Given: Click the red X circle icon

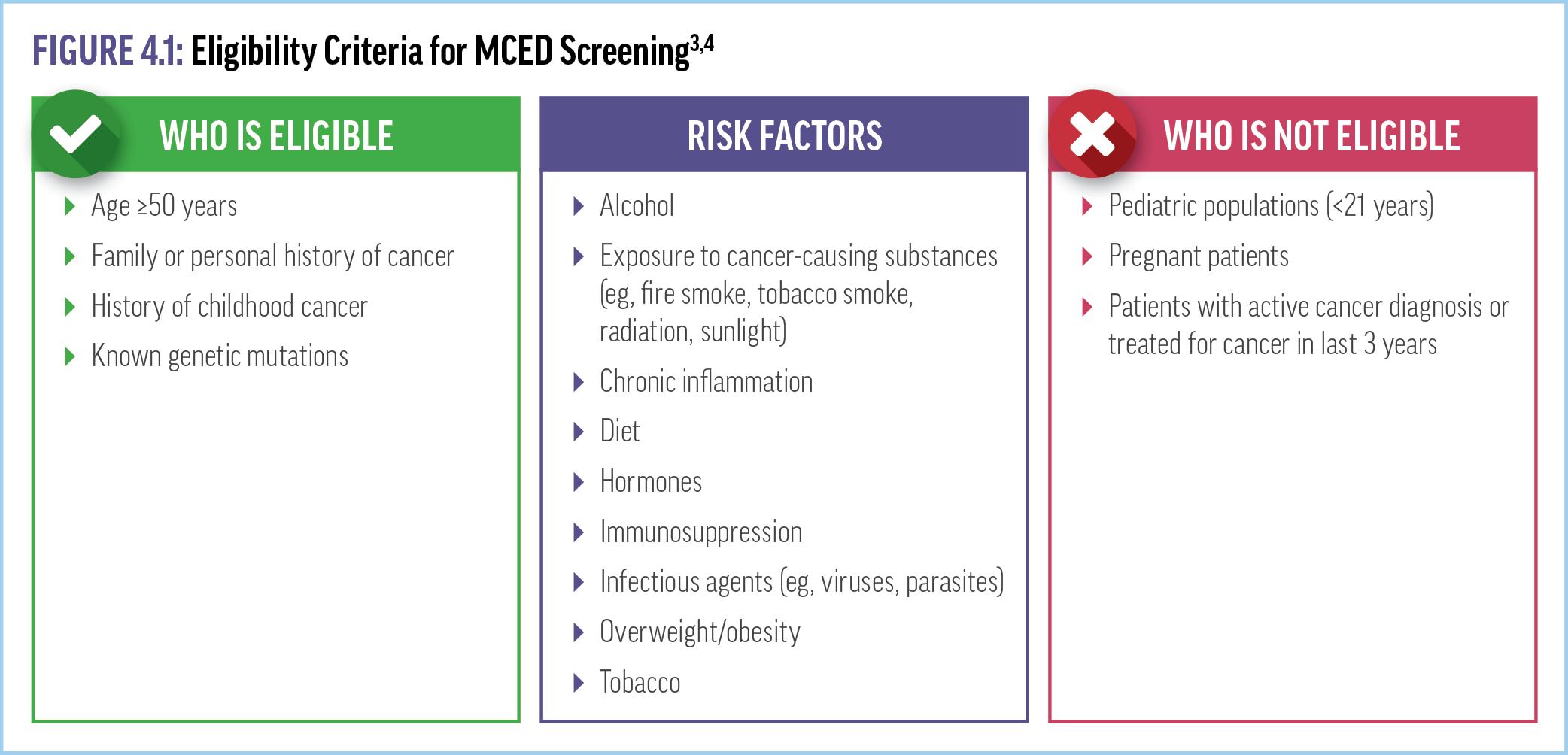Looking at the screenshot, I should 1092,135.
